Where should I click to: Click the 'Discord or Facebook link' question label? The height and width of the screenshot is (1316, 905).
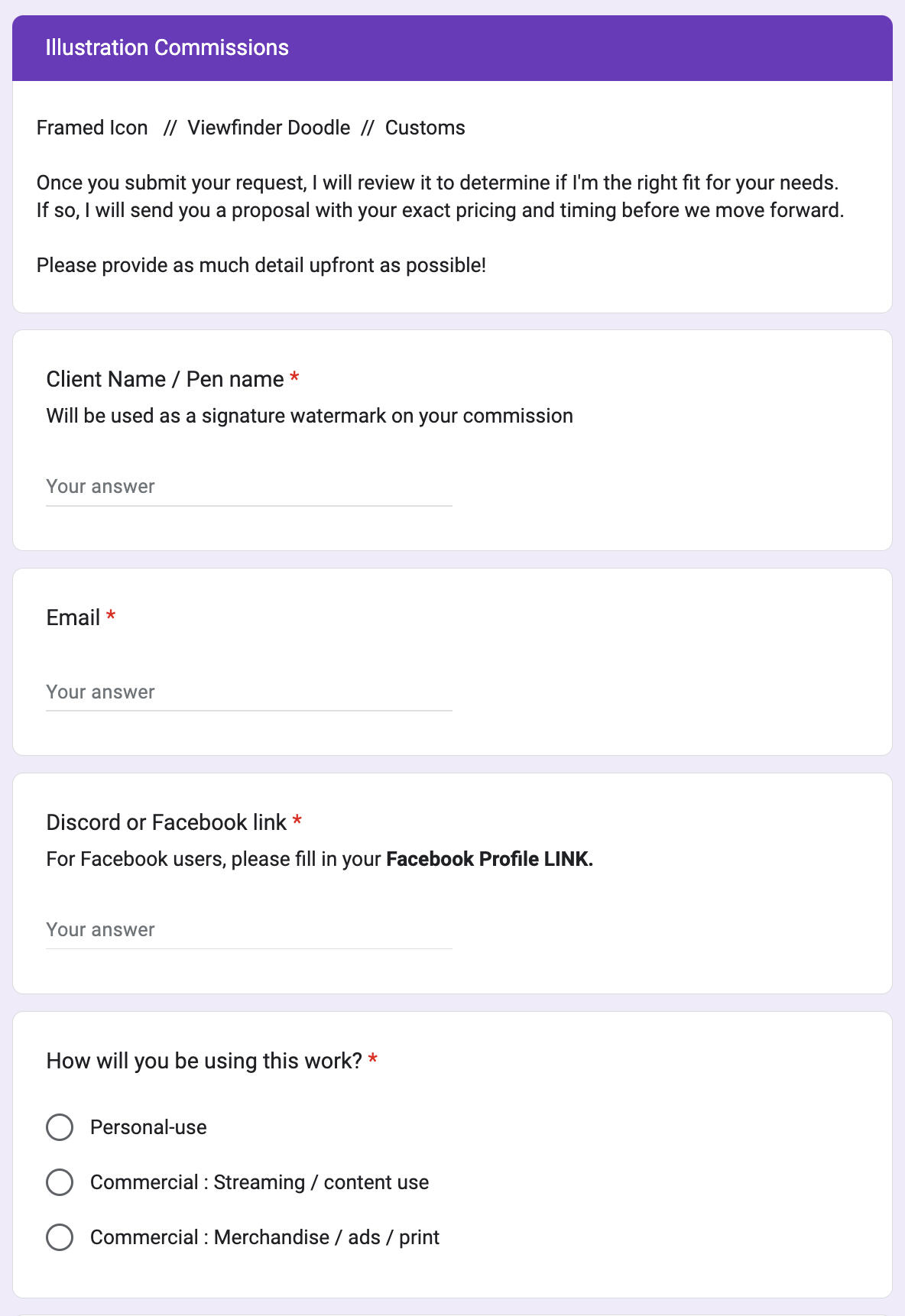click(x=166, y=822)
